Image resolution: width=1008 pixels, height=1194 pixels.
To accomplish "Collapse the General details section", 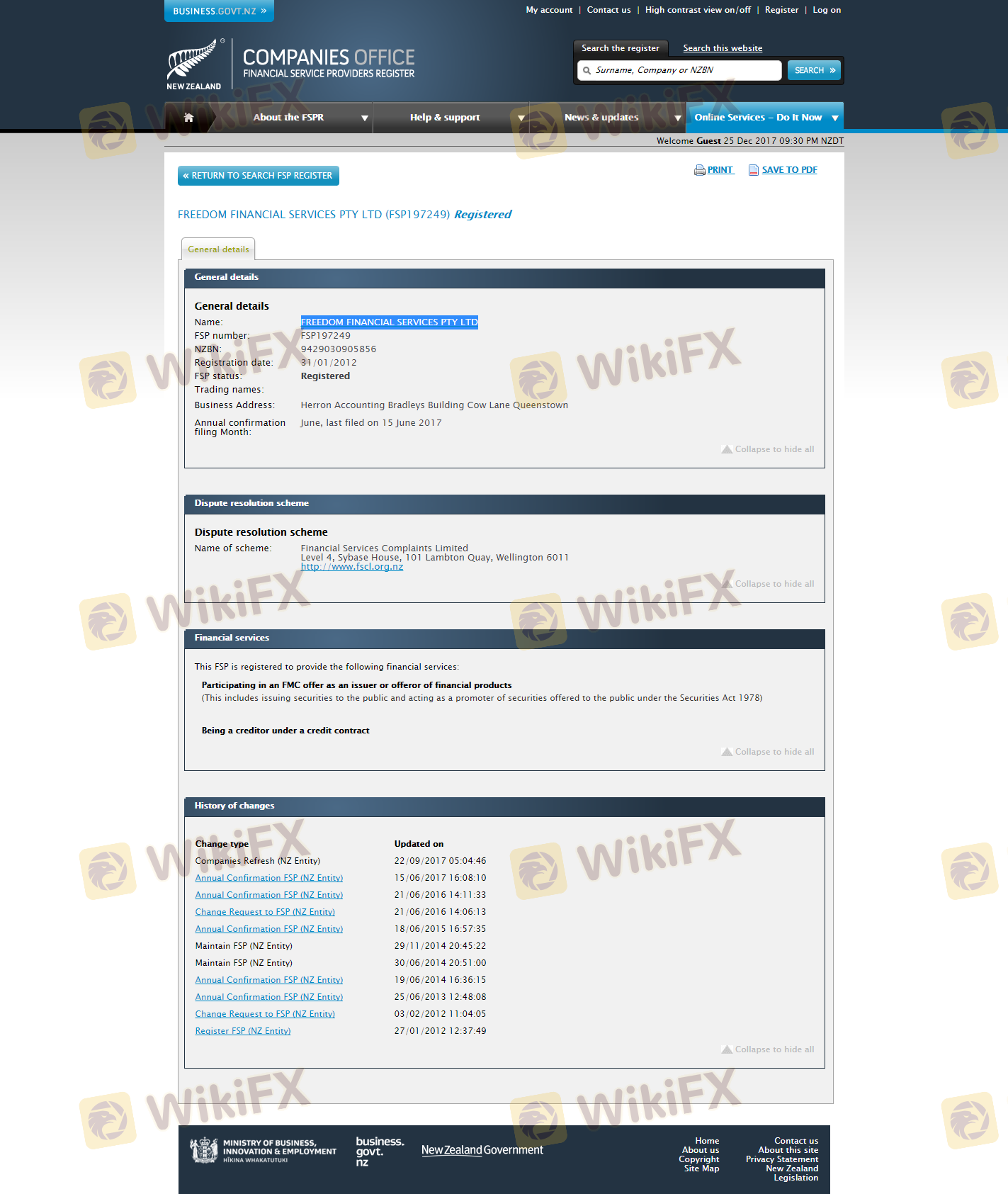I will [x=768, y=449].
